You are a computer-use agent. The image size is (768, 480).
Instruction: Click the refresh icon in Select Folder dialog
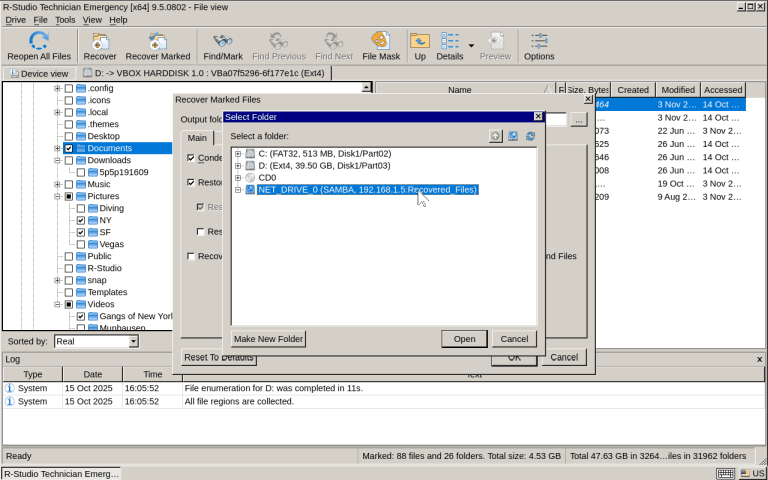coord(530,136)
